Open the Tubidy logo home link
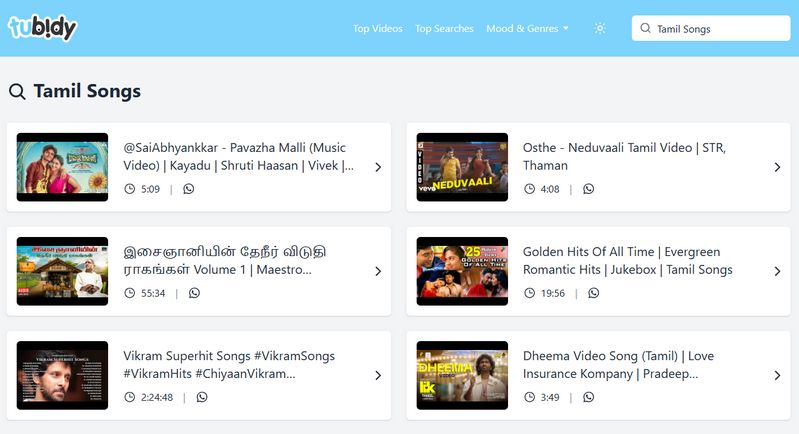The image size is (799, 434). [x=42, y=28]
